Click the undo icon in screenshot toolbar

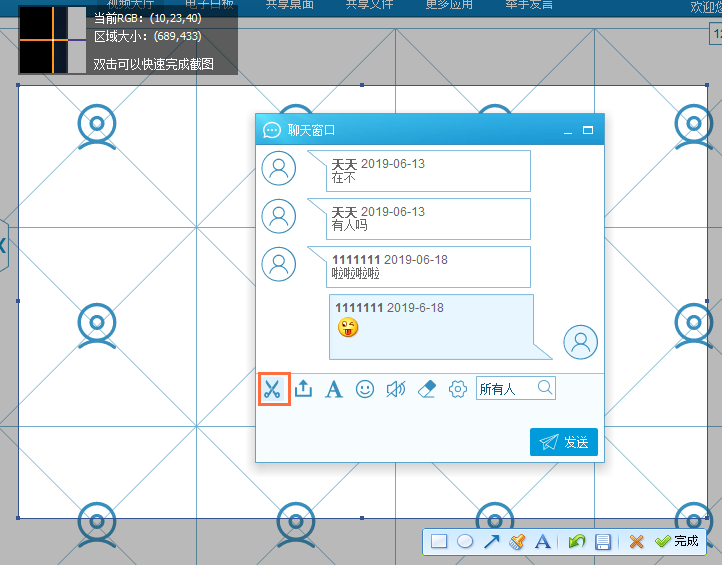pos(576,542)
